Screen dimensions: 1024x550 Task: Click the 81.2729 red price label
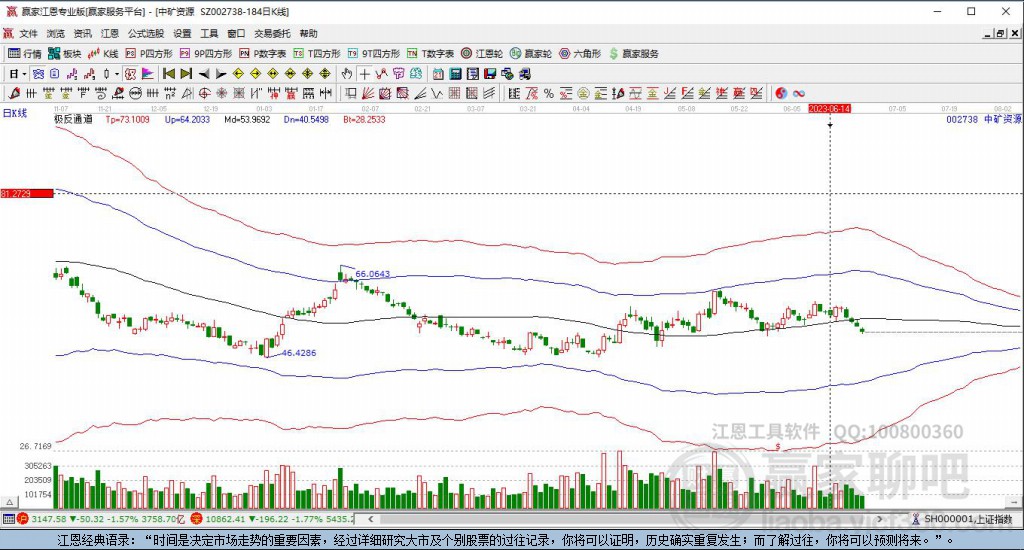pyautogui.click(x=27, y=193)
